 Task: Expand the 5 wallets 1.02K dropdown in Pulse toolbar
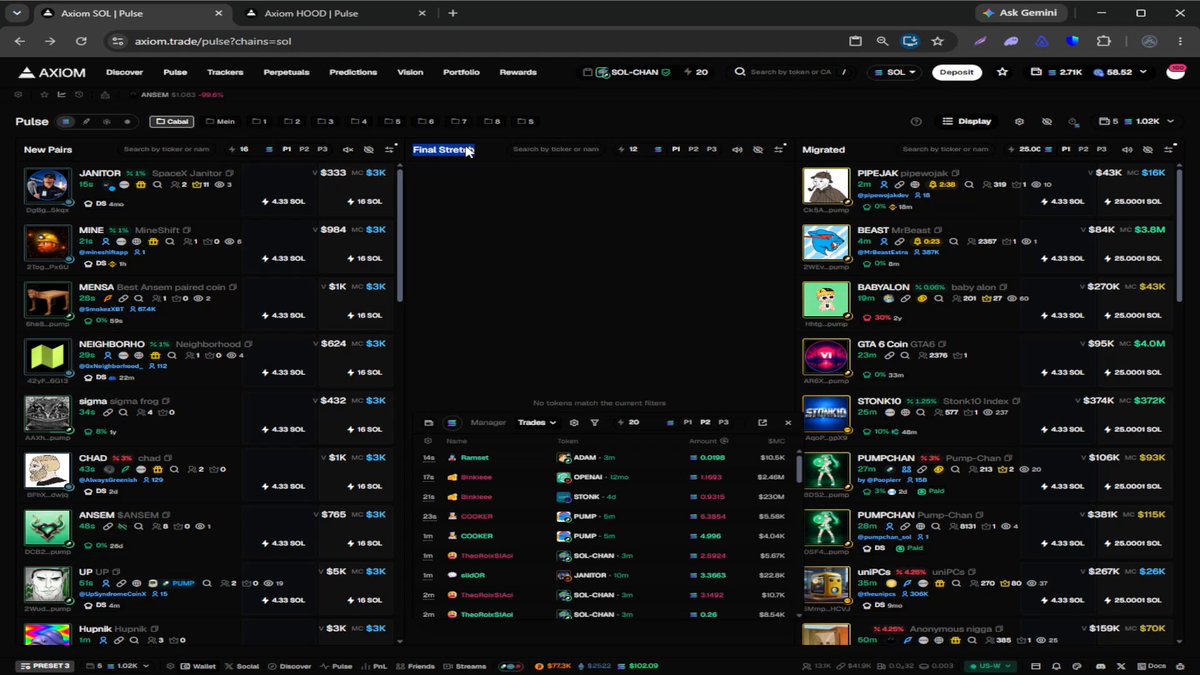pyautogui.click(x=1137, y=121)
